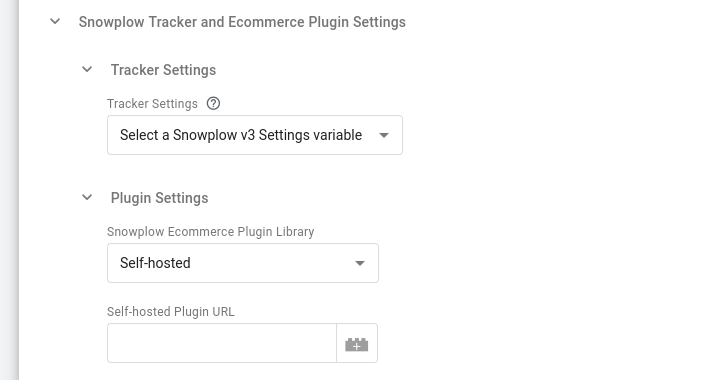Click the Snowplow Tracker and Ecommerce Plugin Settings heading

242,22
